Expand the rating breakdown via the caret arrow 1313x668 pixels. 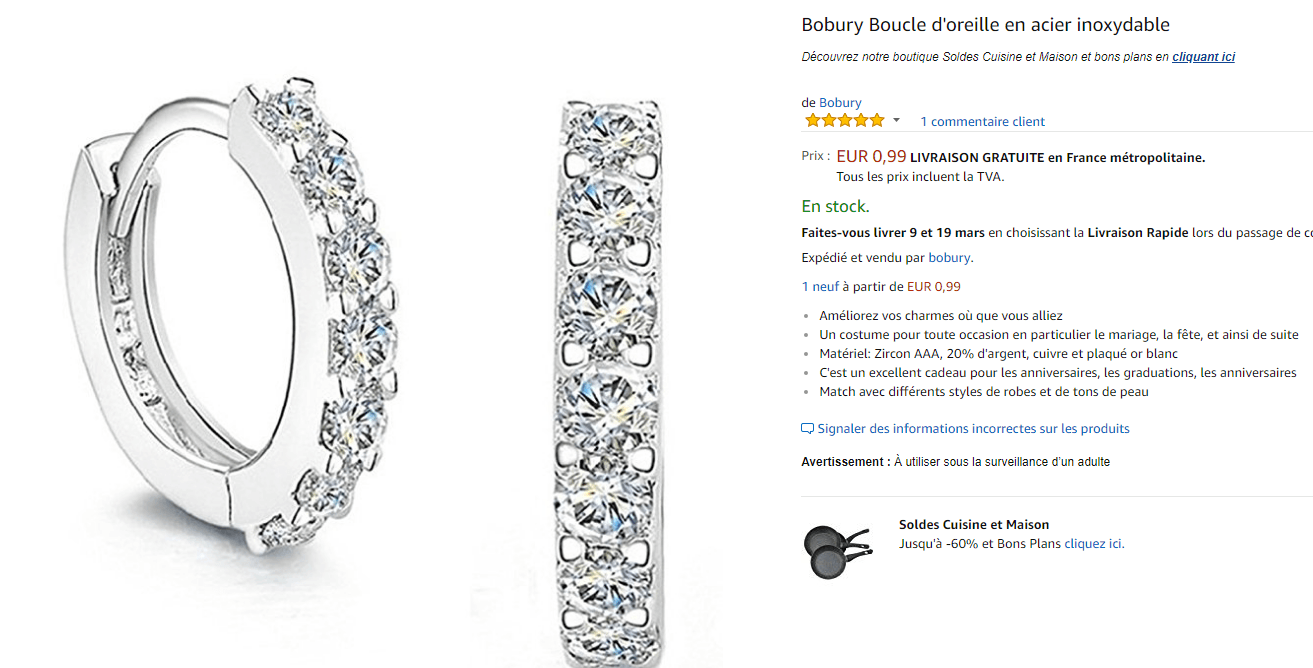click(896, 120)
